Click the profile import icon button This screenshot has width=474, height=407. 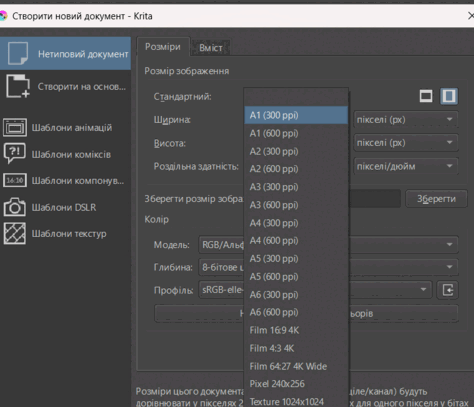point(448,290)
